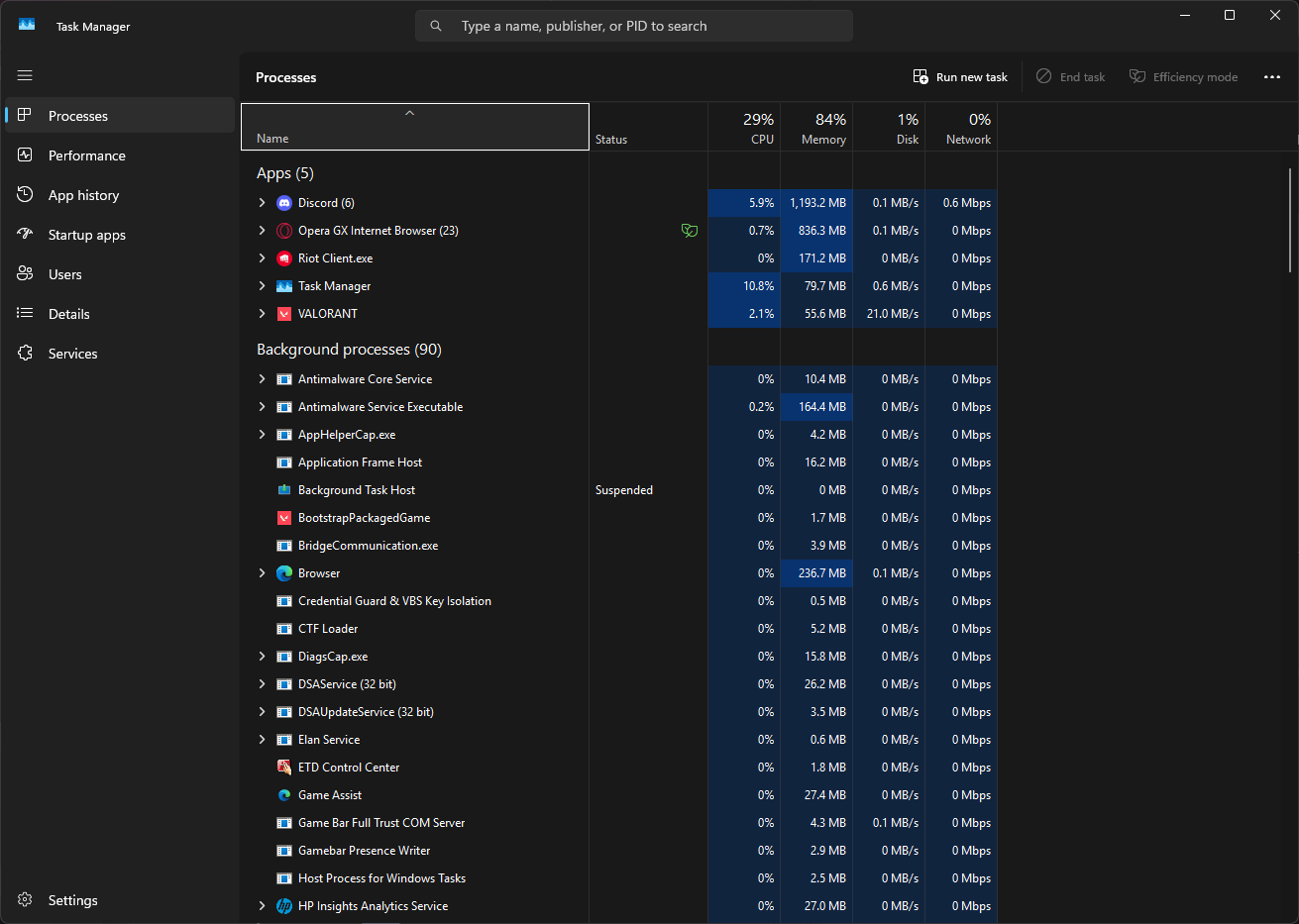This screenshot has width=1299, height=924.
Task: Click the ETD Control Center icon
Action: coord(284,768)
